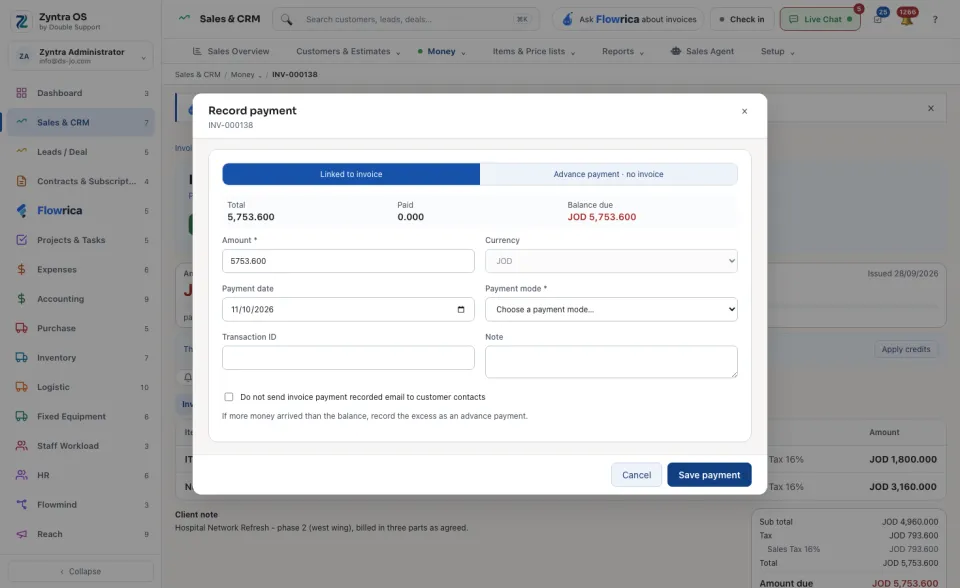The width and height of the screenshot is (960, 588).
Task: Click into the Amount field
Action: [348, 261]
